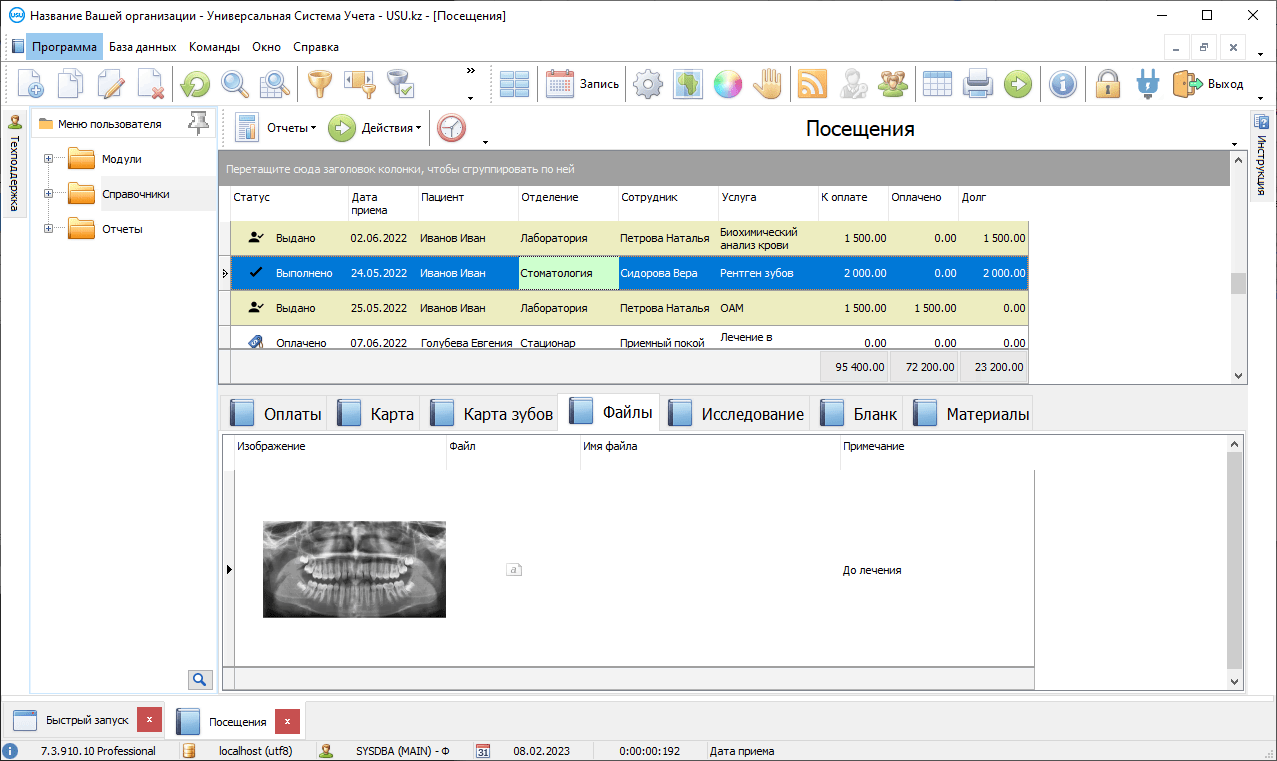The width and height of the screenshot is (1277, 761).
Task: Expand the Модули tree folder
Action: coord(49,159)
